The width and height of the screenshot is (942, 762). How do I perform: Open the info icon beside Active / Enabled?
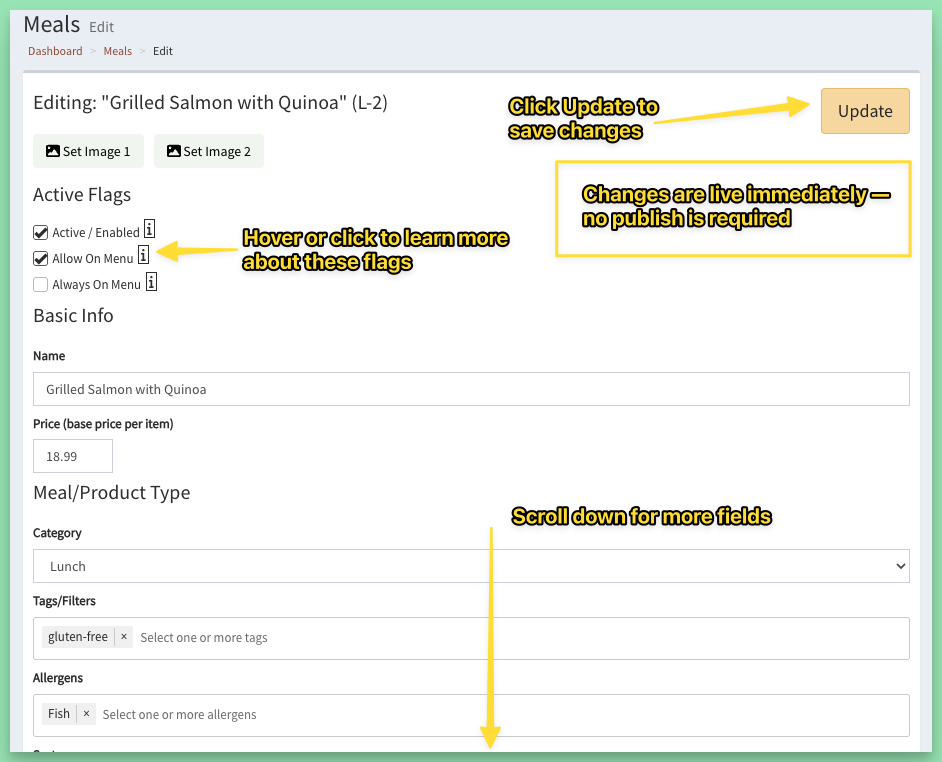click(x=150, y=229)
